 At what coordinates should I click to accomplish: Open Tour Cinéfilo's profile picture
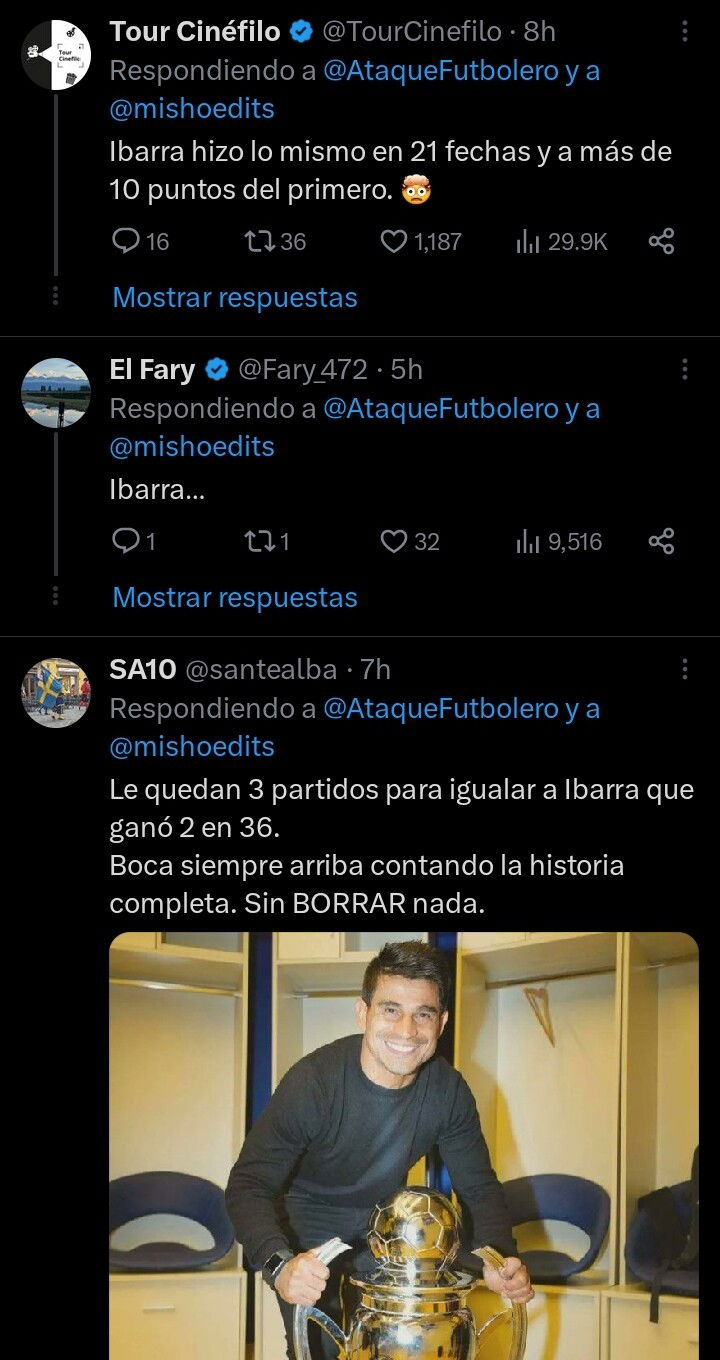pos(56,55)
